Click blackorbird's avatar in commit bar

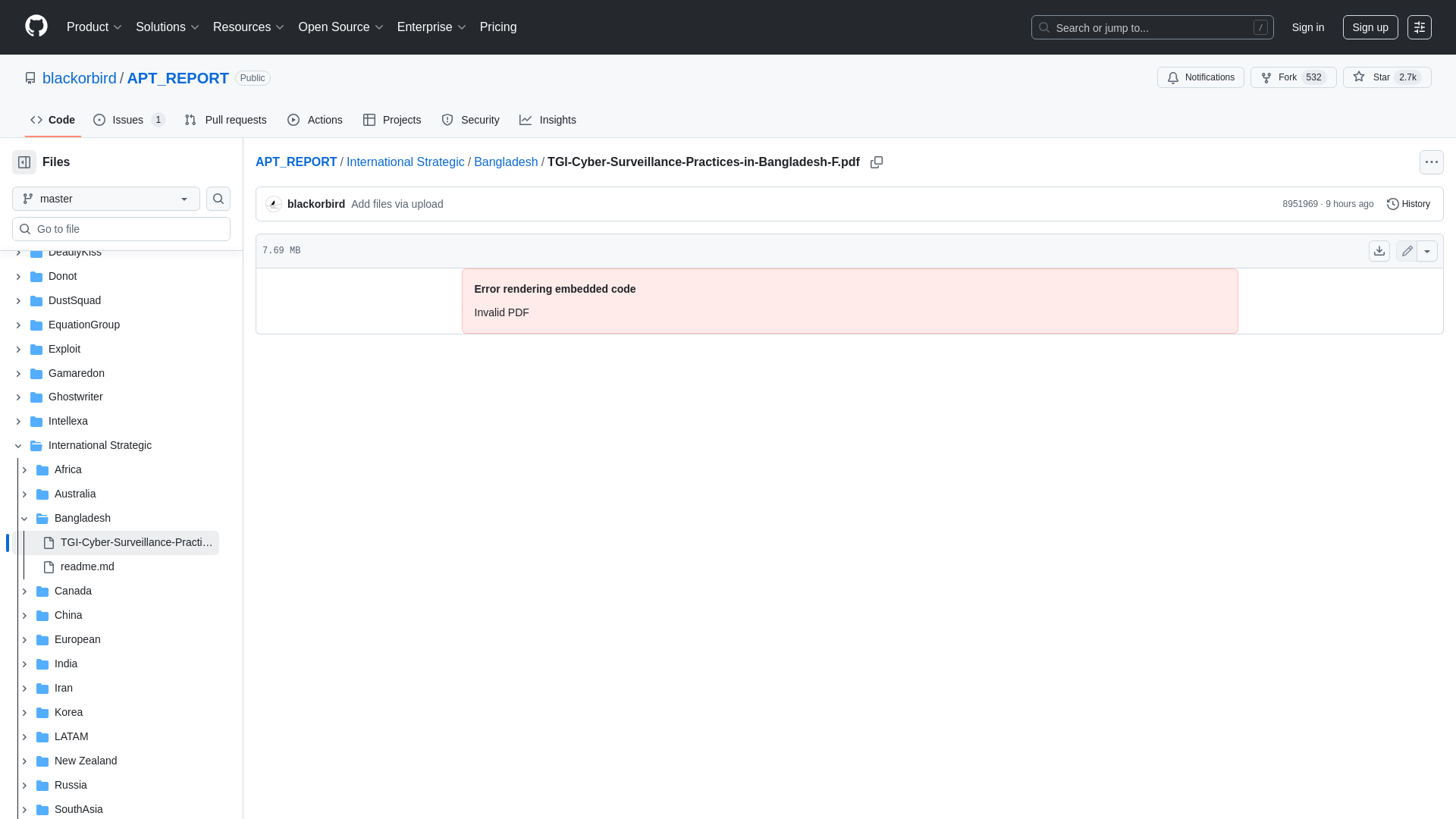pos(274,204)
